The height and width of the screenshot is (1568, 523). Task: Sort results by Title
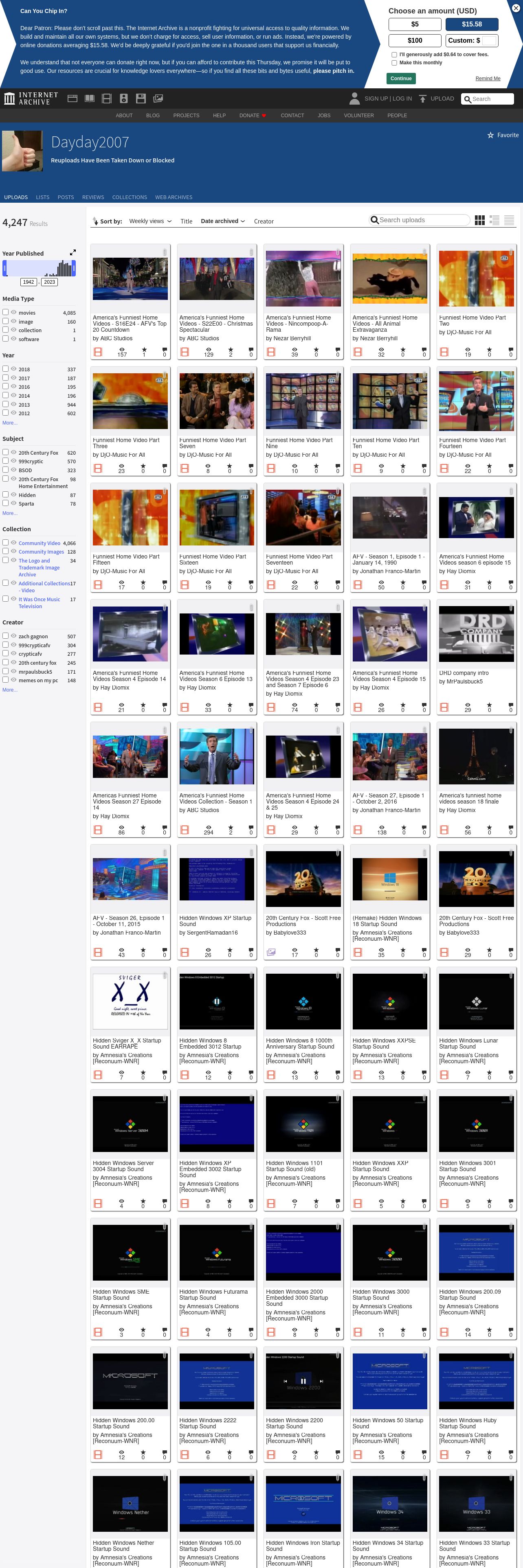(186, 221)
